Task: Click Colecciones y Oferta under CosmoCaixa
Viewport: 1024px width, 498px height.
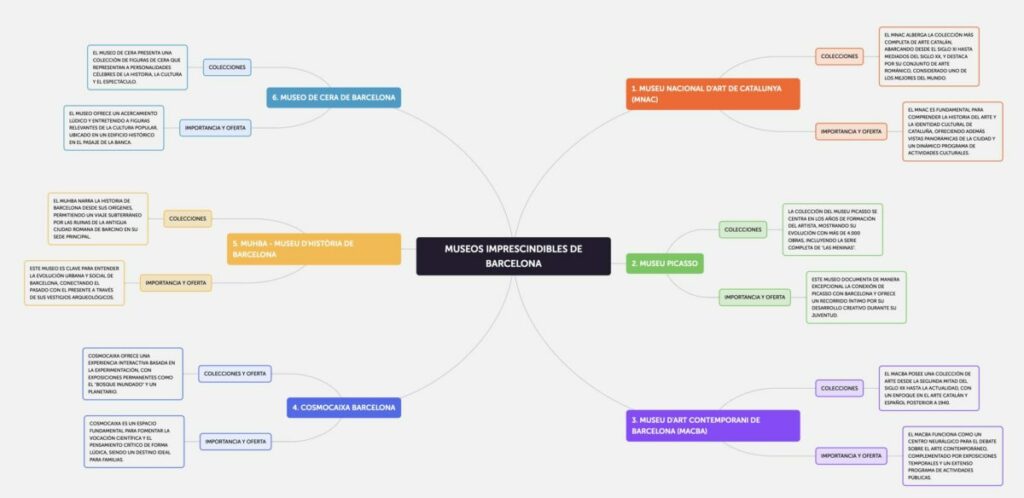Action: pos(235,374)
